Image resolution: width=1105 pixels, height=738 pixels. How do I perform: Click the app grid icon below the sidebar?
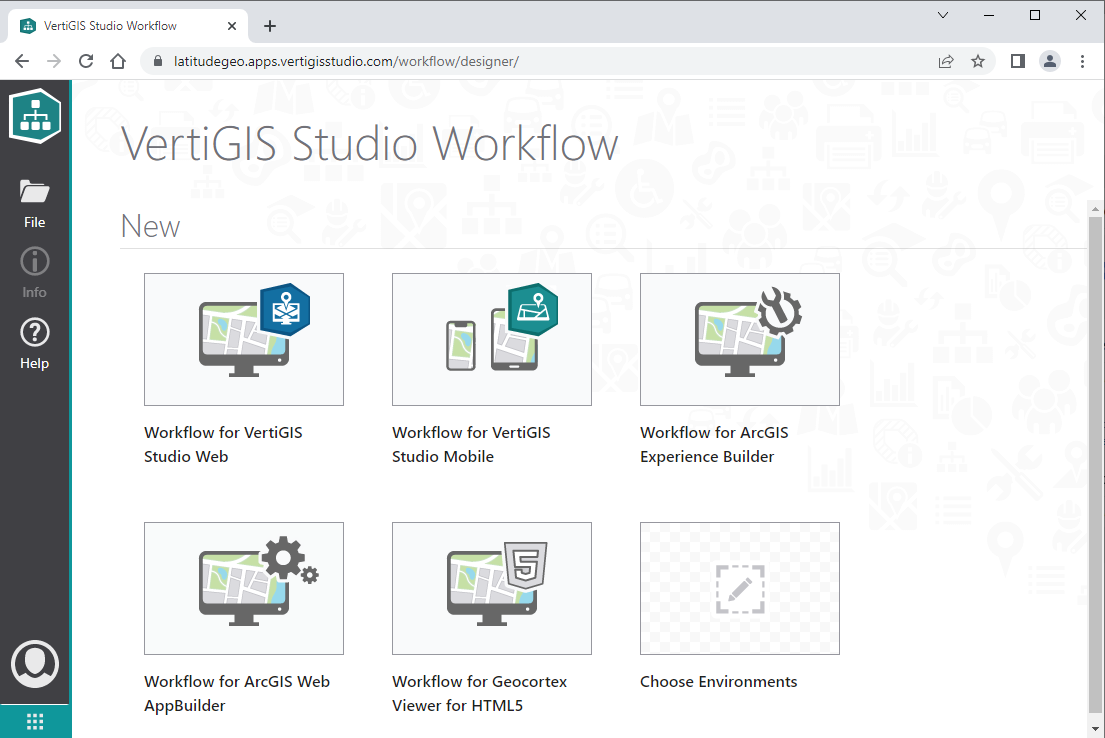pyautogui.click(x=34, y=720)
